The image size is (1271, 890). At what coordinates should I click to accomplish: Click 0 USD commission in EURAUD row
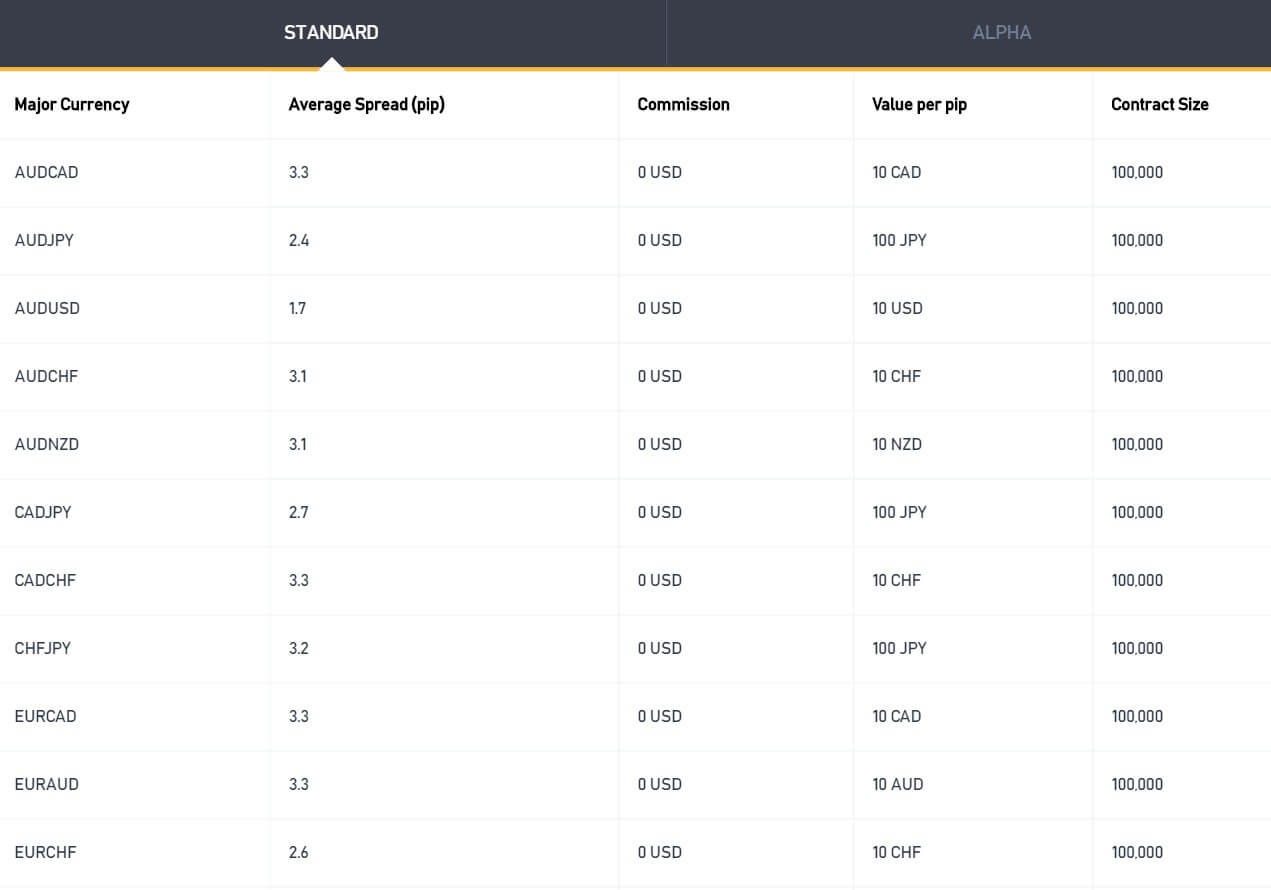click(x=659, y=784)
